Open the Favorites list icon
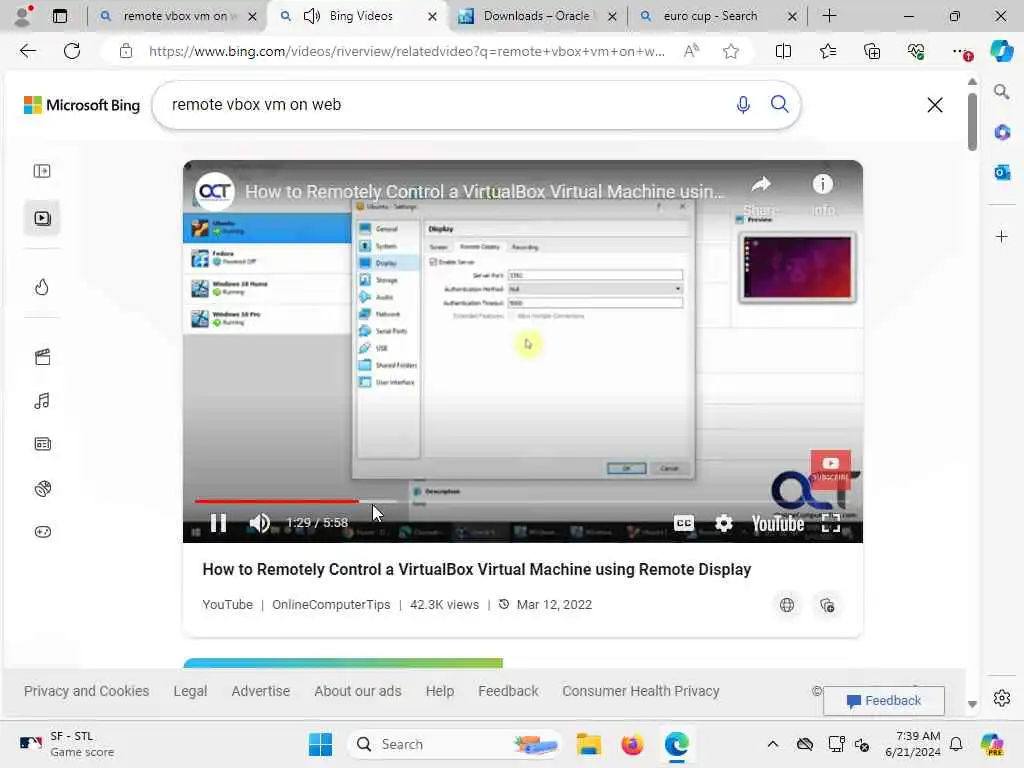The width and height of the screenshot is (1024, 768). click(x=827, y=51)
